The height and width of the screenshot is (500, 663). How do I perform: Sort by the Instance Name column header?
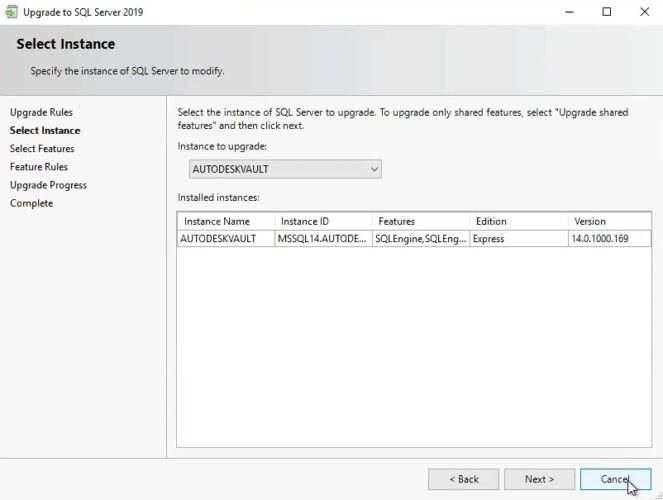[x=225, y=221]
